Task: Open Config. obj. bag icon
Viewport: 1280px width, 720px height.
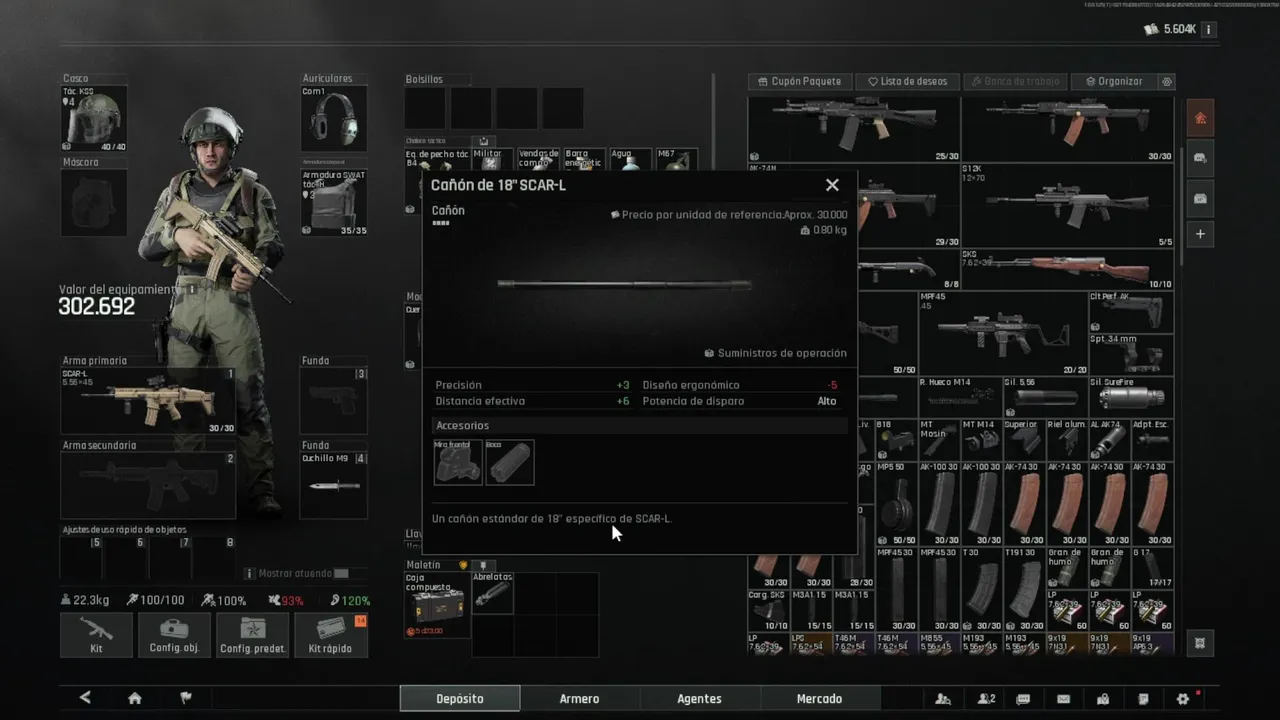Action: 174,635
